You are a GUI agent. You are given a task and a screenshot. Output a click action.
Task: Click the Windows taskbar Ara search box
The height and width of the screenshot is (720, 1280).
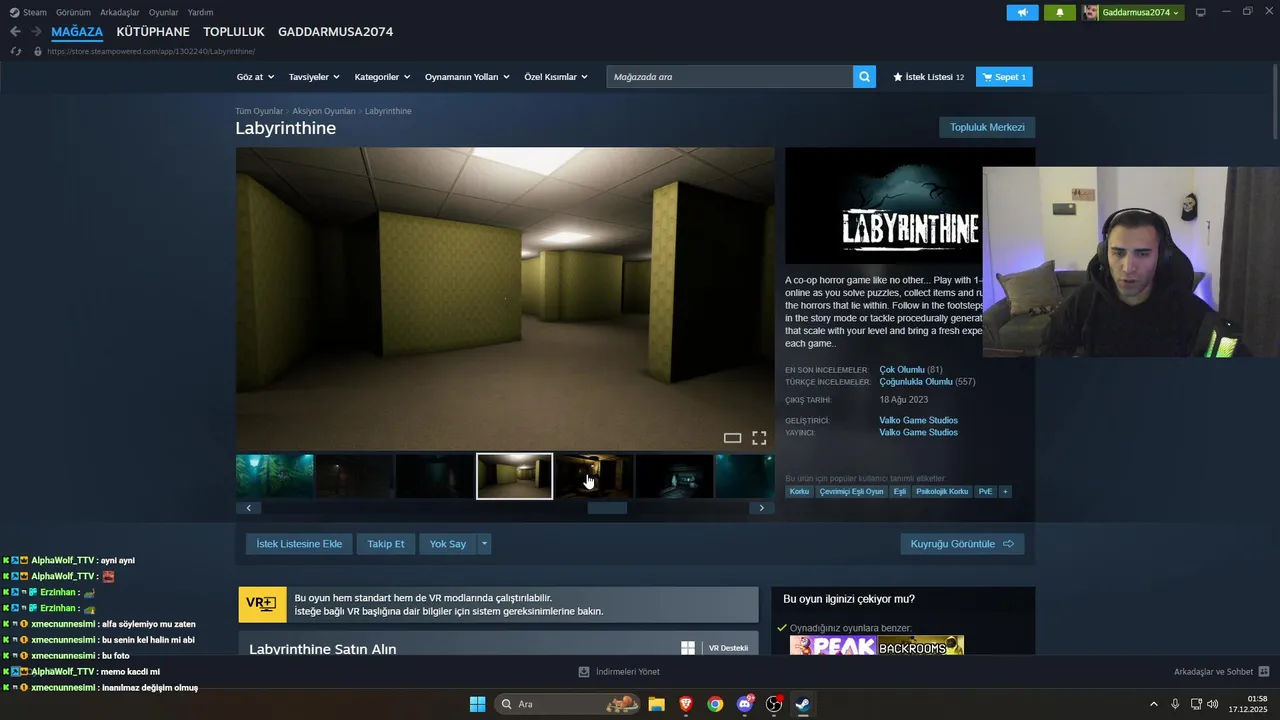click(569, 704)
